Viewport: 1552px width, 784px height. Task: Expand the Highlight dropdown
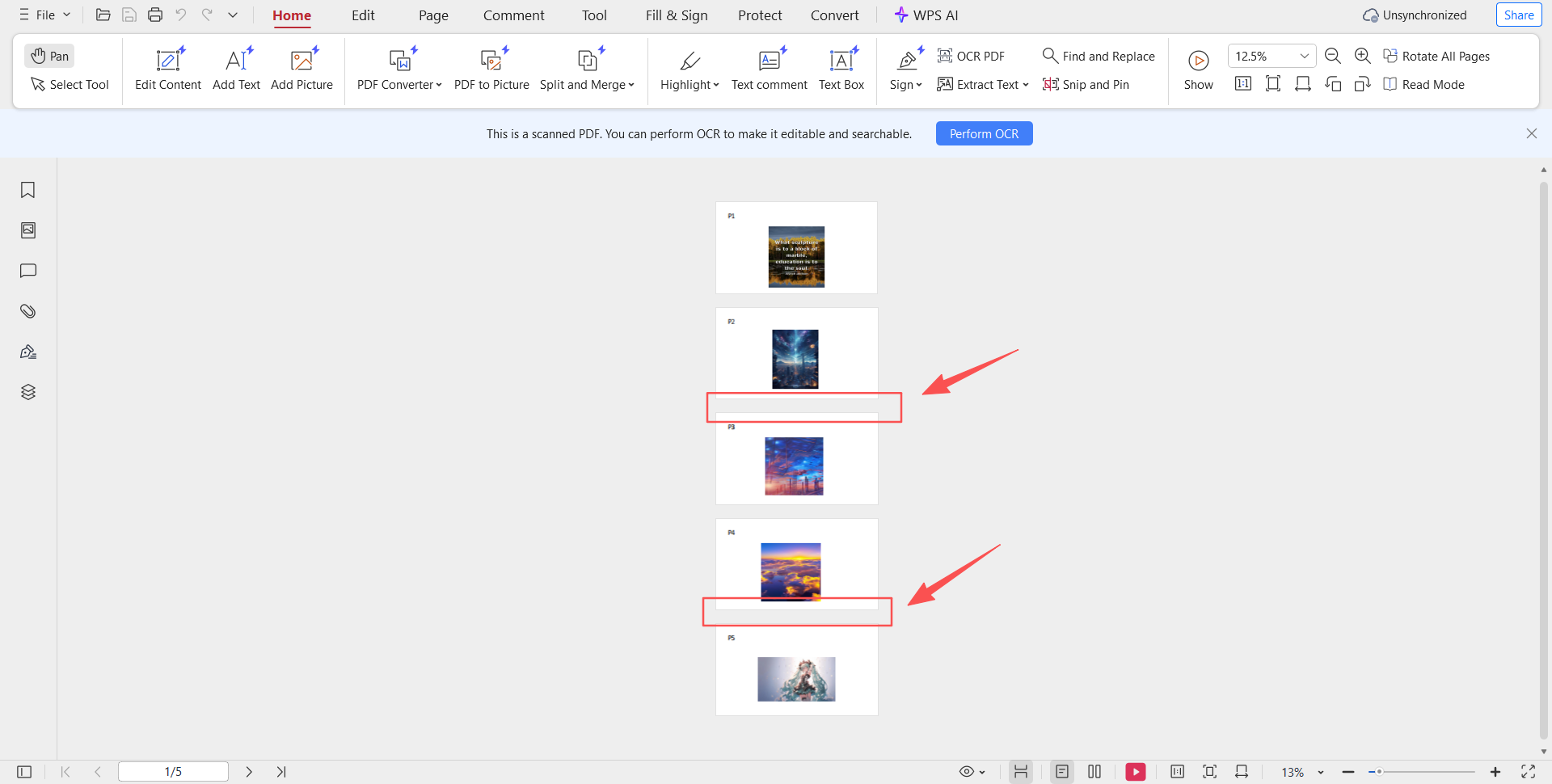[x=689, y=70]
